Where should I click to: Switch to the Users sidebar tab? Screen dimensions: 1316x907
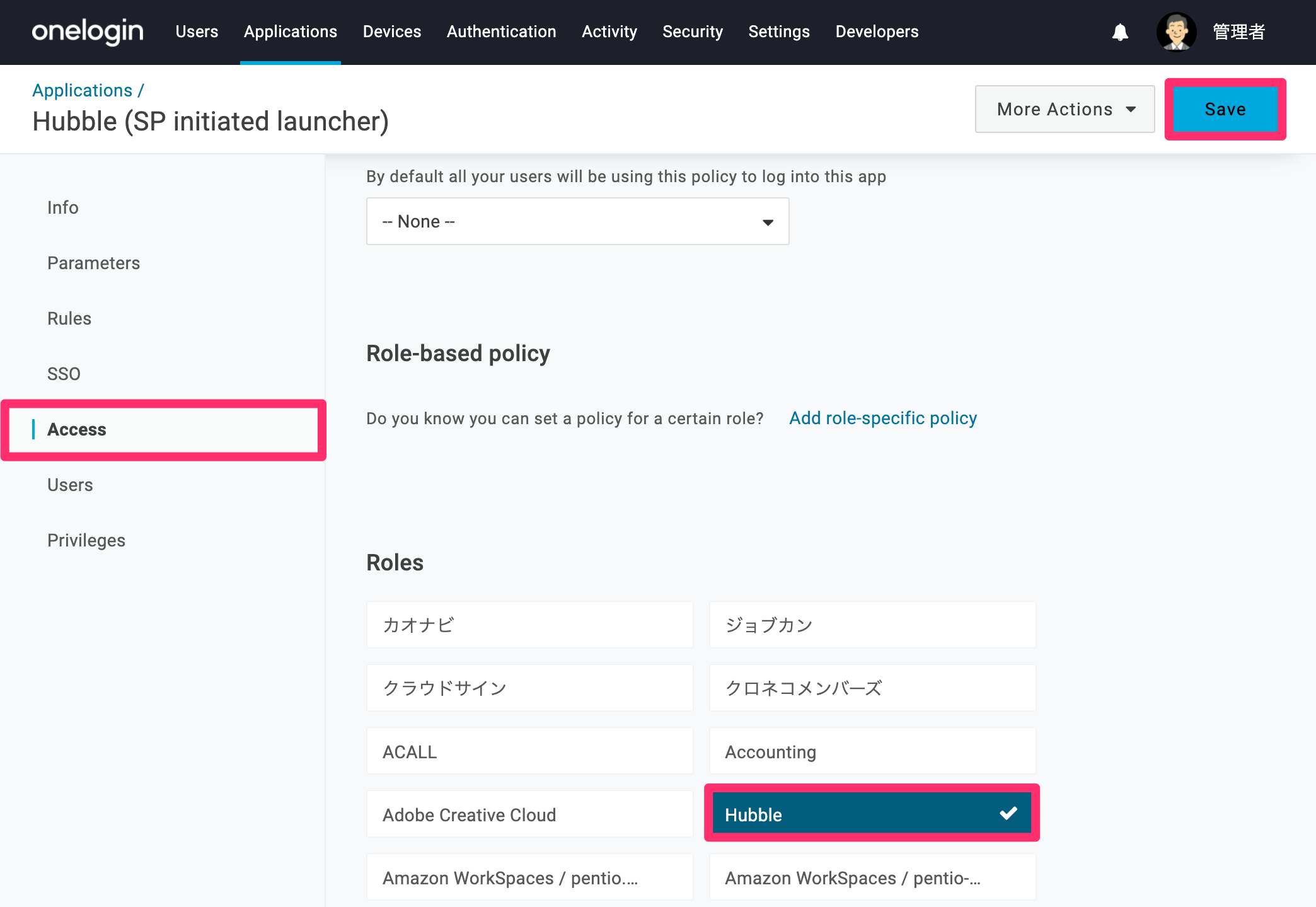click(x=70, y=485)
